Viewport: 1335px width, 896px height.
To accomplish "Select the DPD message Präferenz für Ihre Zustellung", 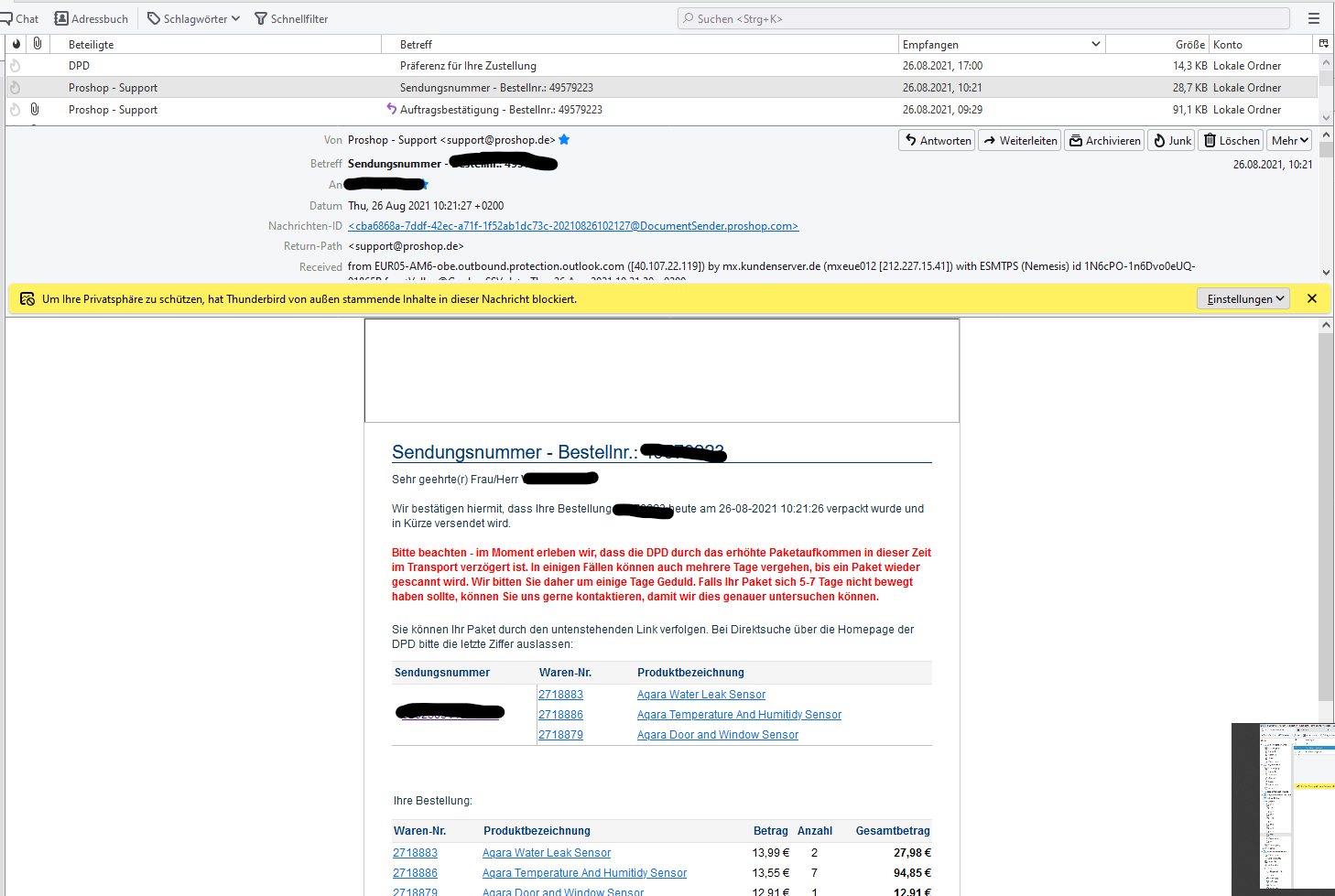I will (x=661, y=66).
